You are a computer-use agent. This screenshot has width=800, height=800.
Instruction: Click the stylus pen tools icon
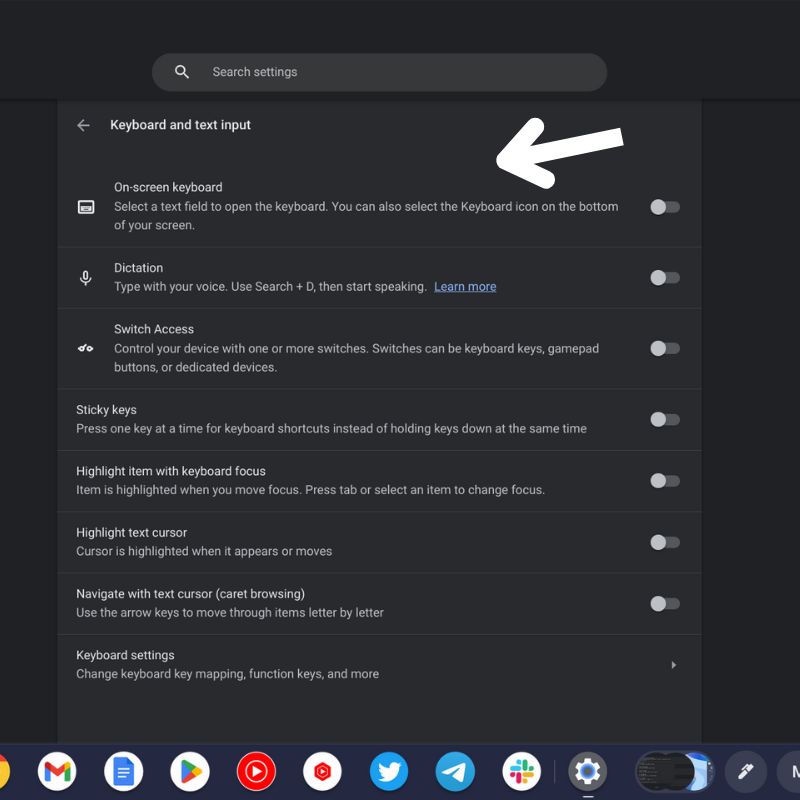point(745,771)
